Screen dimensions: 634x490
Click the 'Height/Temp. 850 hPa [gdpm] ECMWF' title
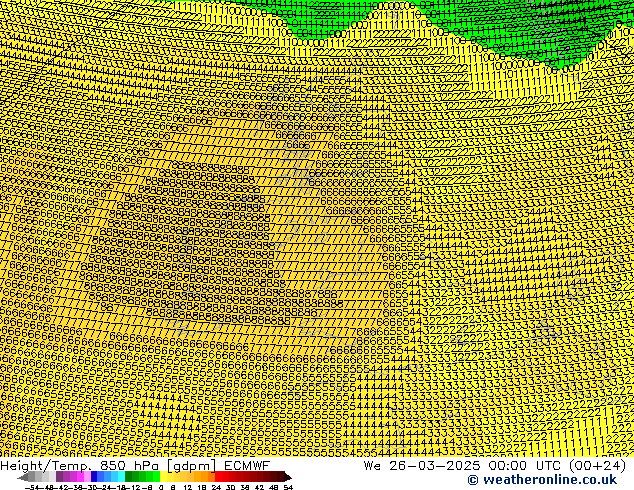tap(135, 466)
